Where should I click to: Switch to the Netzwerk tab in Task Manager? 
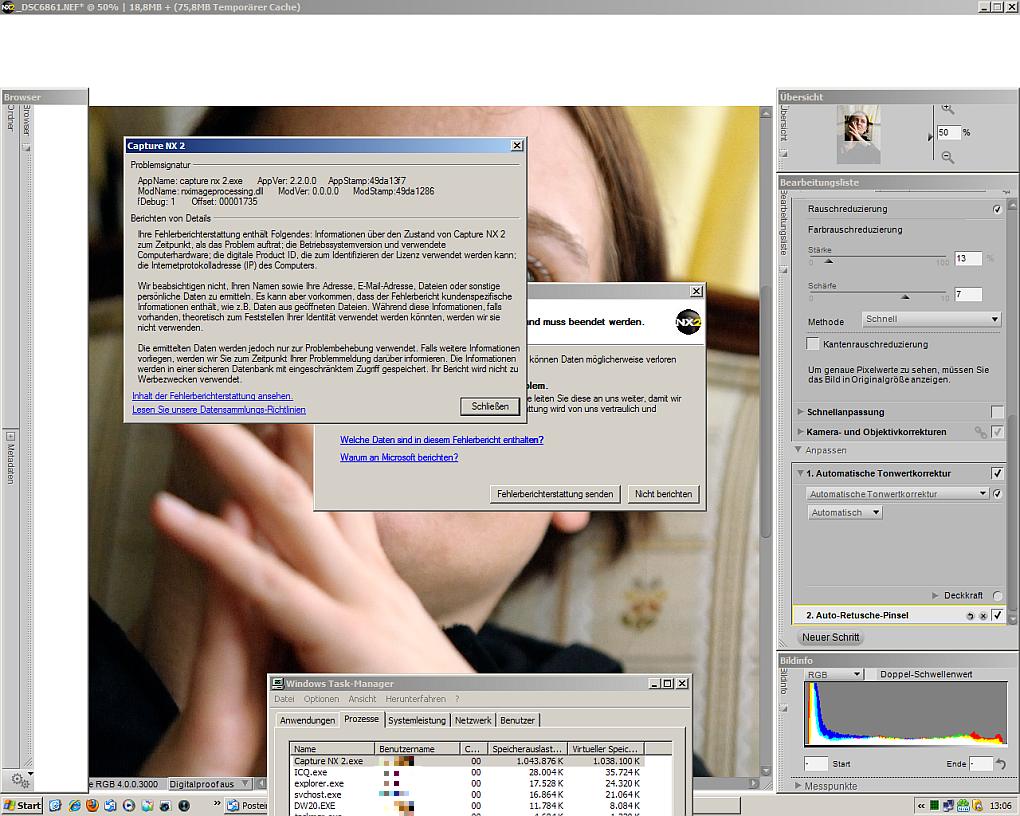(x=473, y=720)
